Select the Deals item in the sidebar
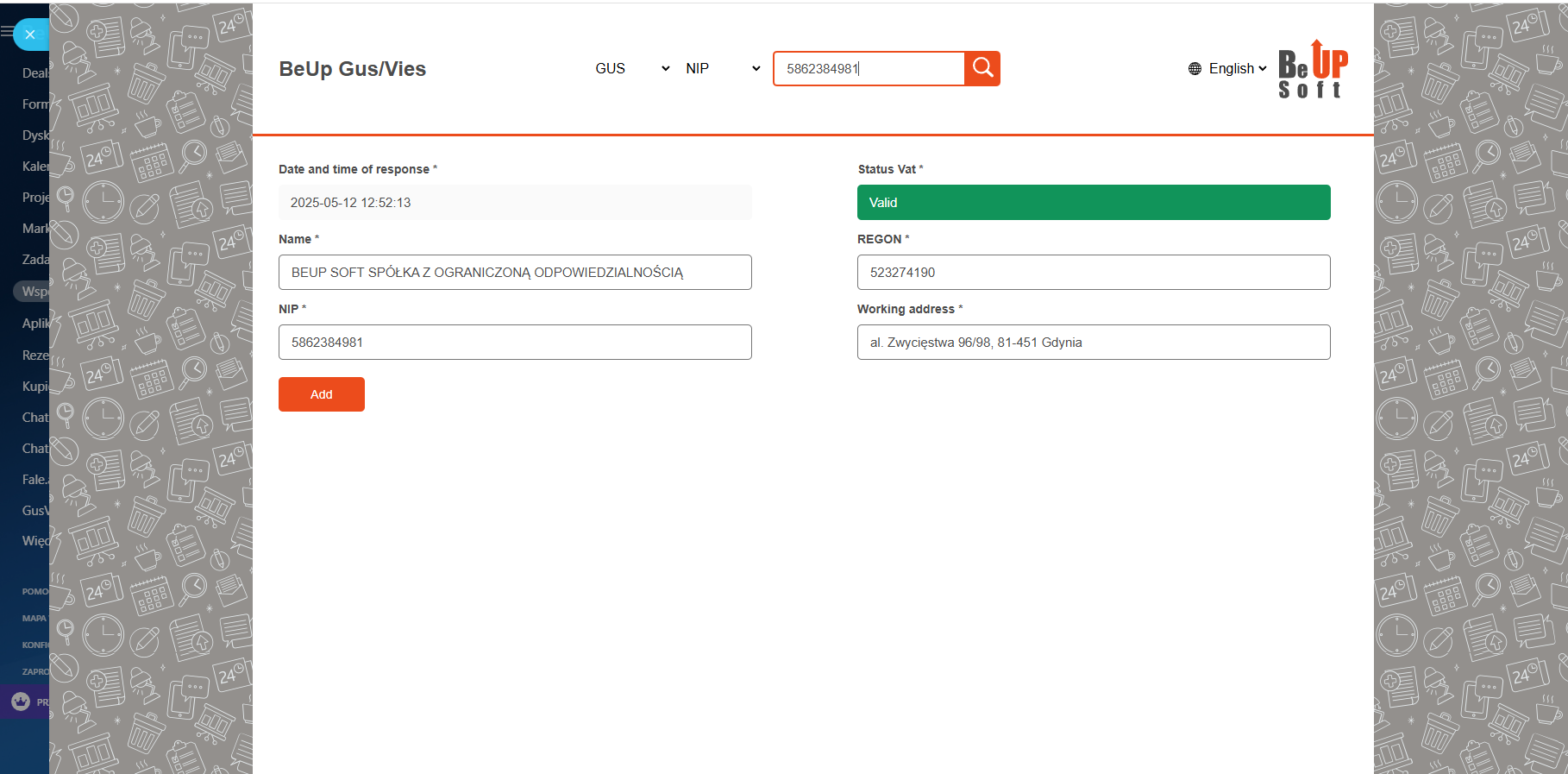Viewport: 1568px width, 774px height. 34,73
